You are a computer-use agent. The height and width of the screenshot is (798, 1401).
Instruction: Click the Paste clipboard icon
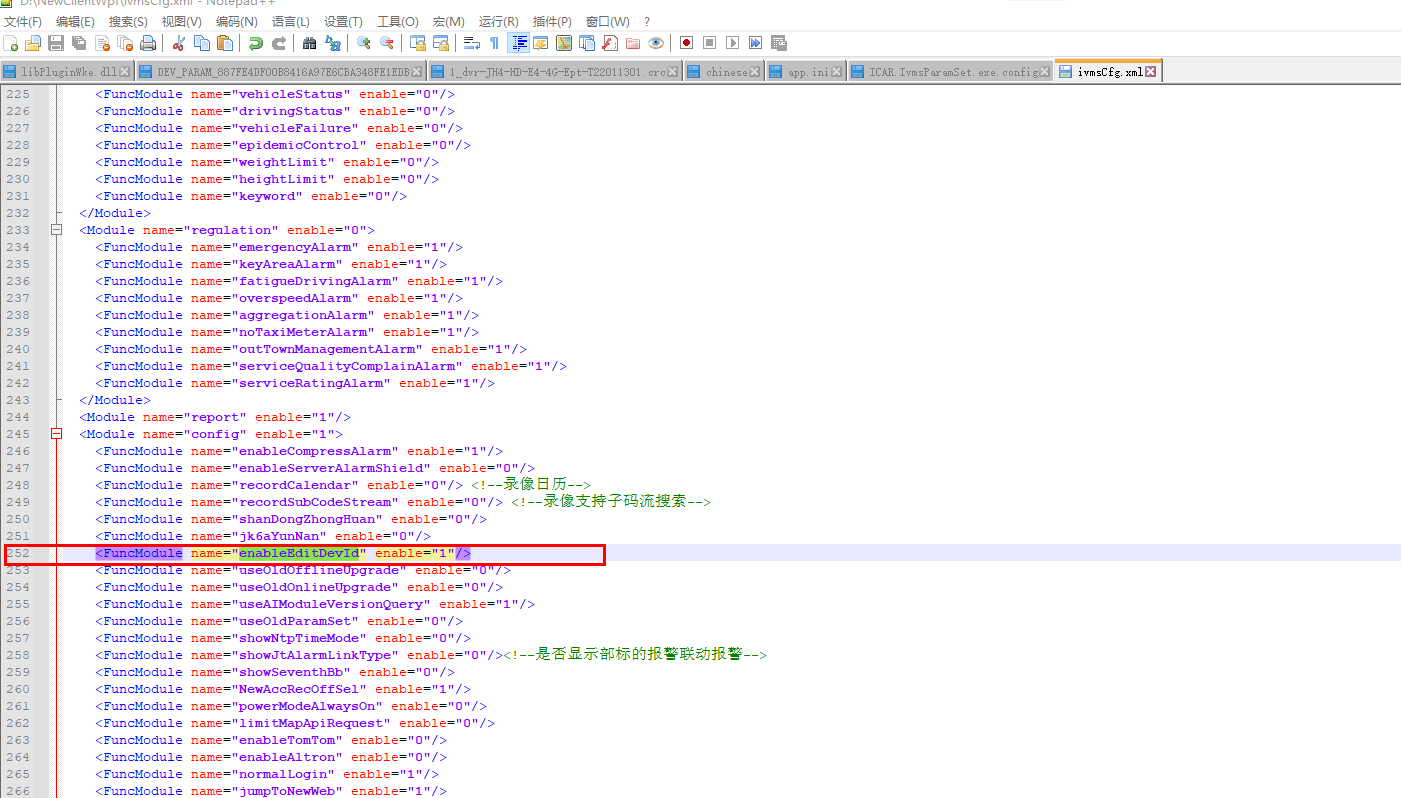(225, 43)
